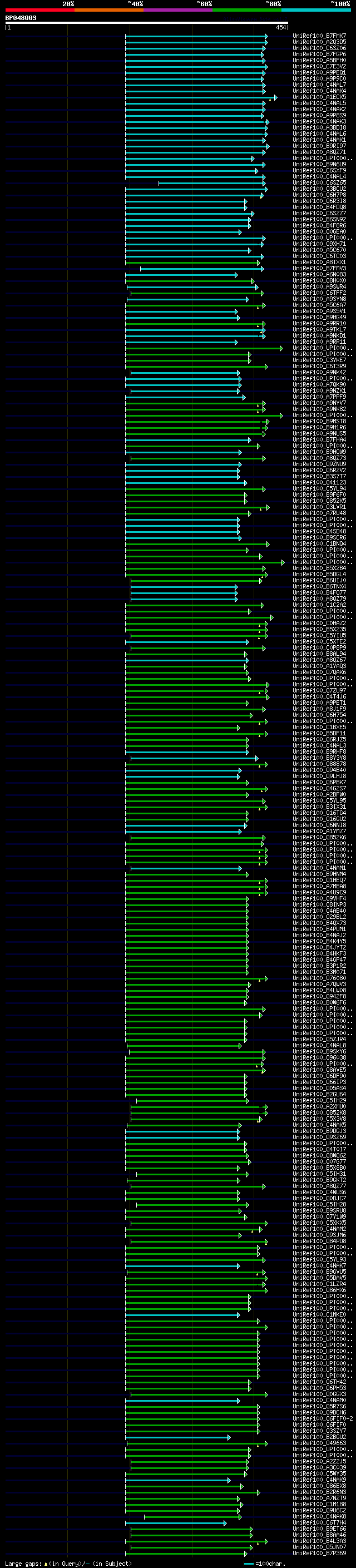Image resolution: width=356 pixels, height=1568 pixels.
Task: Select the UniRef100_Q16TG4 label
Action: 319,813
